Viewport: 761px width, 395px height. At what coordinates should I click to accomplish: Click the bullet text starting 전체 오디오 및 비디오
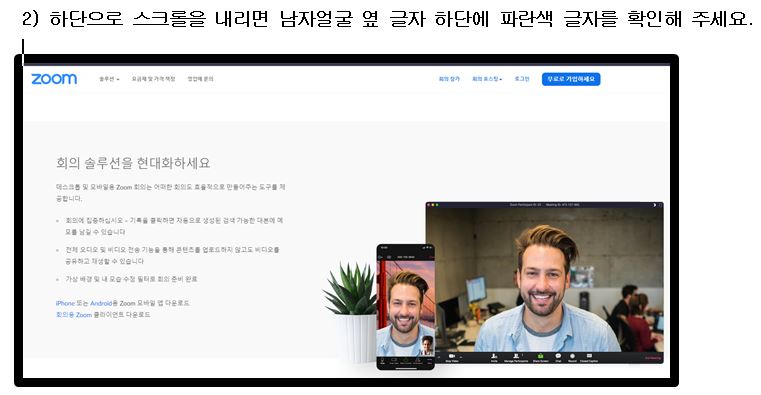172,255
